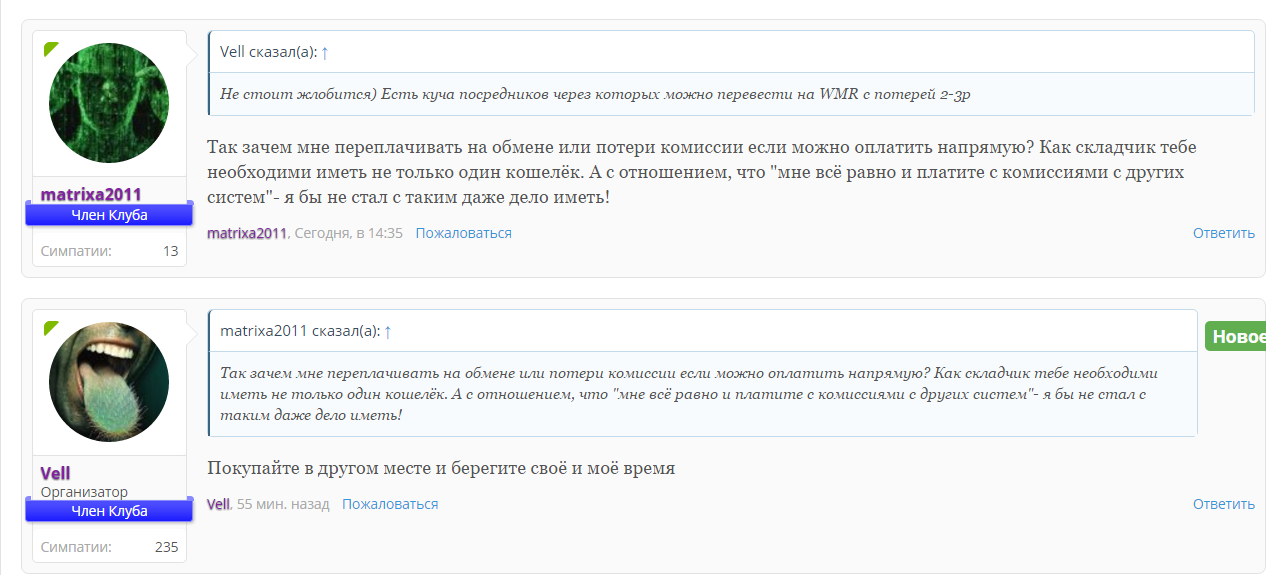Click the 'matrixa2011 сказал(а):' quote header
Screen dimensions: 1266x575
[x=300, y=331]
